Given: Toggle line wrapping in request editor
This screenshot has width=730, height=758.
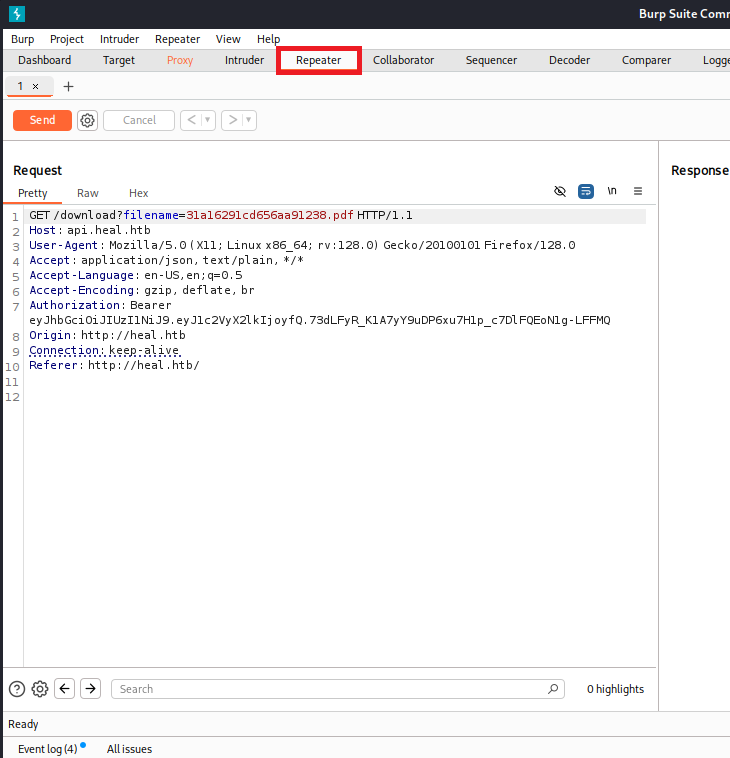Looking at the screenshot, I should 586,191.
